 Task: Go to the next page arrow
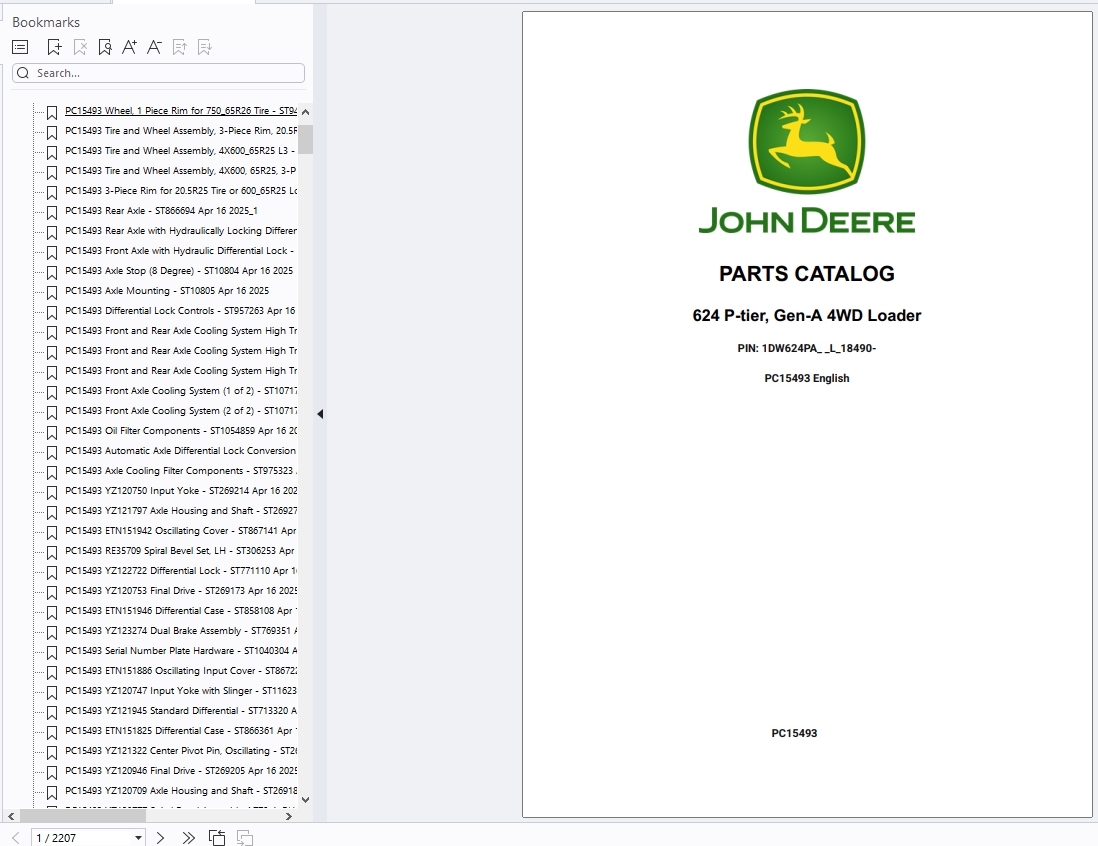point(160,837)
